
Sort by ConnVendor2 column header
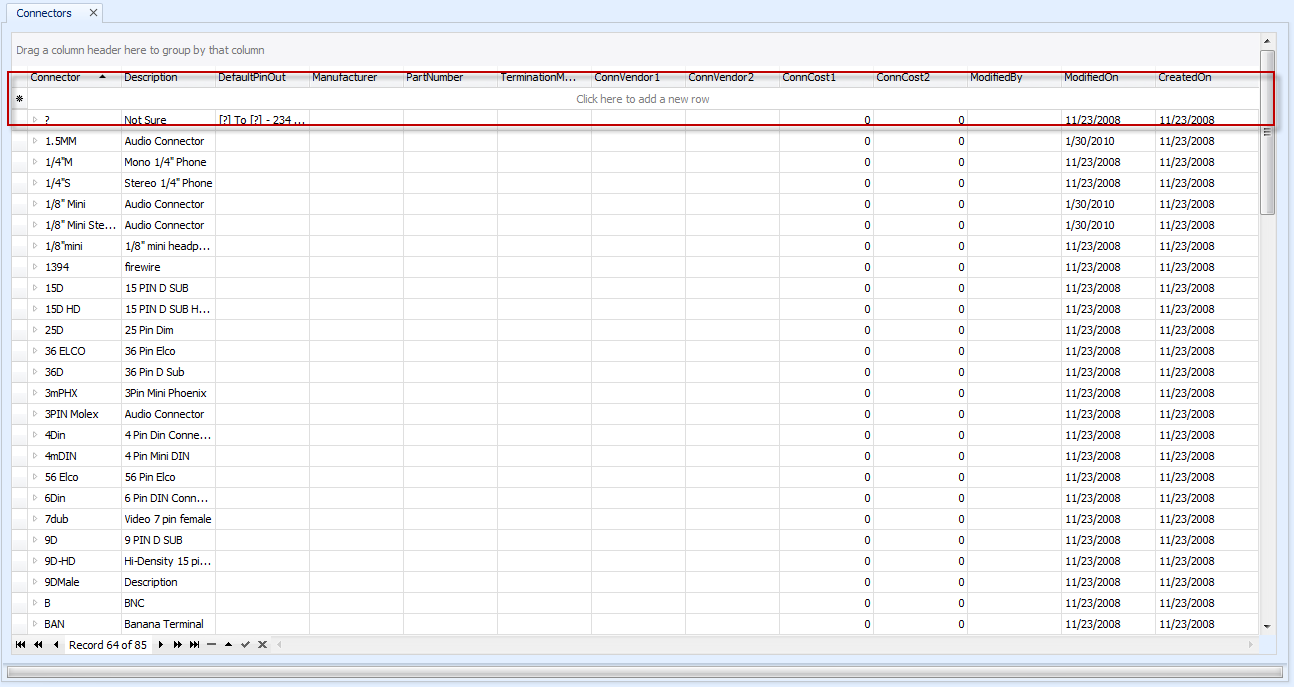(x=732, y=77)
